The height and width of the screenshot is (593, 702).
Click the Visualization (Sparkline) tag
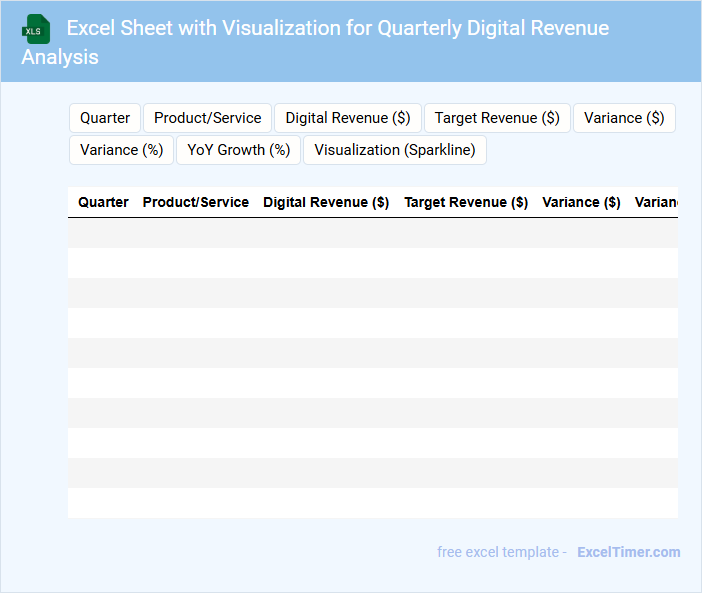(x=394, y=150)
